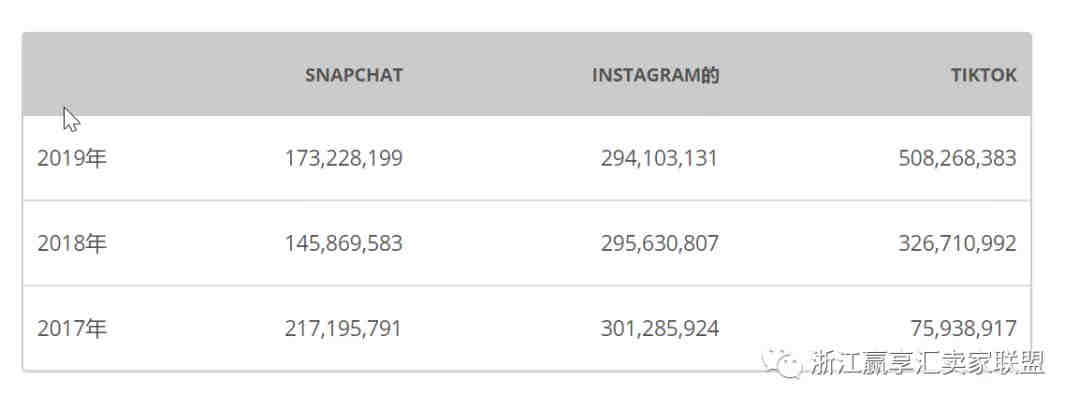Click Snapchat 2019 value 173,228,199

click(344, 158)
